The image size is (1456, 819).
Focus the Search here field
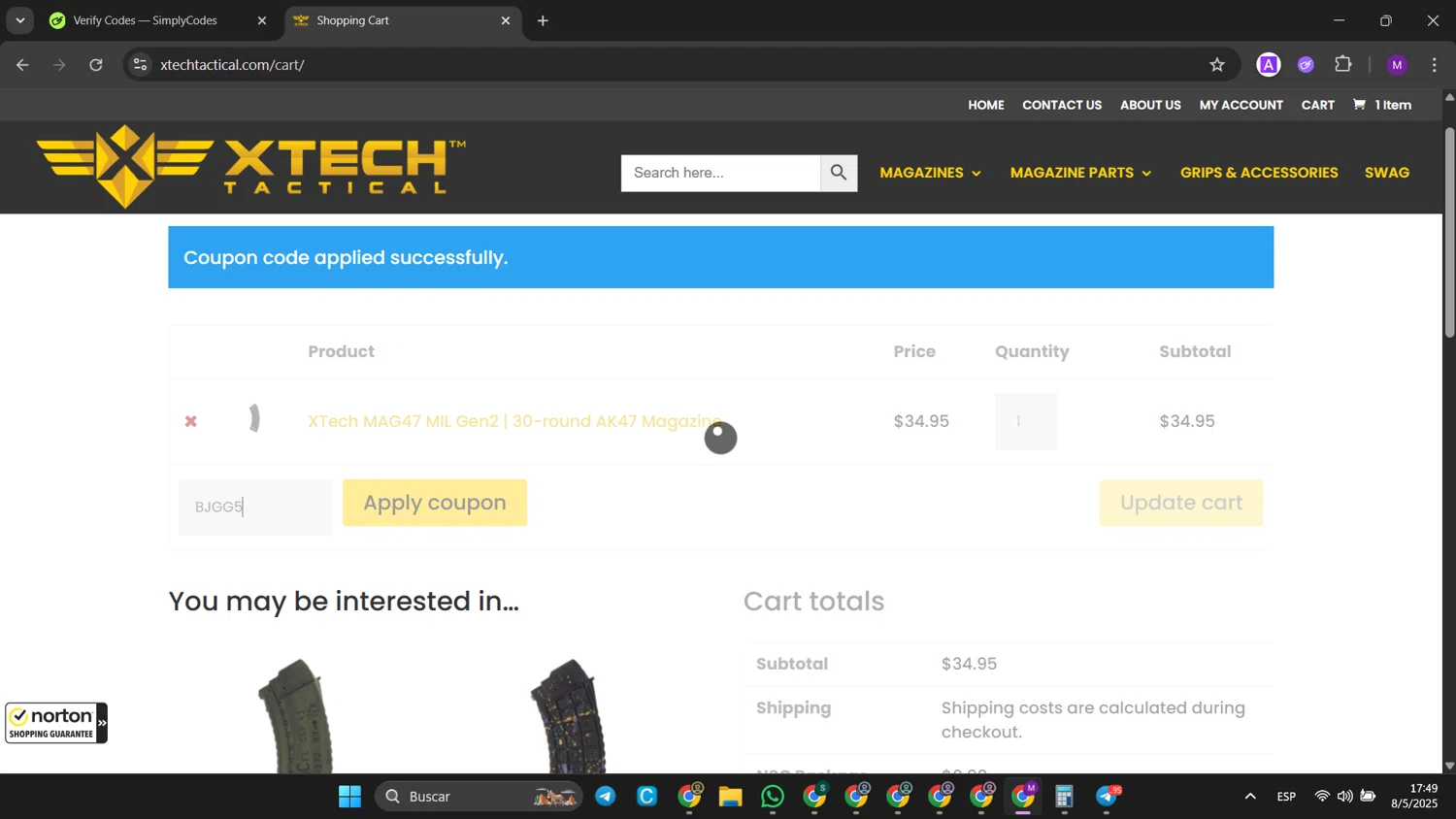pyautogui.click(x=720, y=173)
